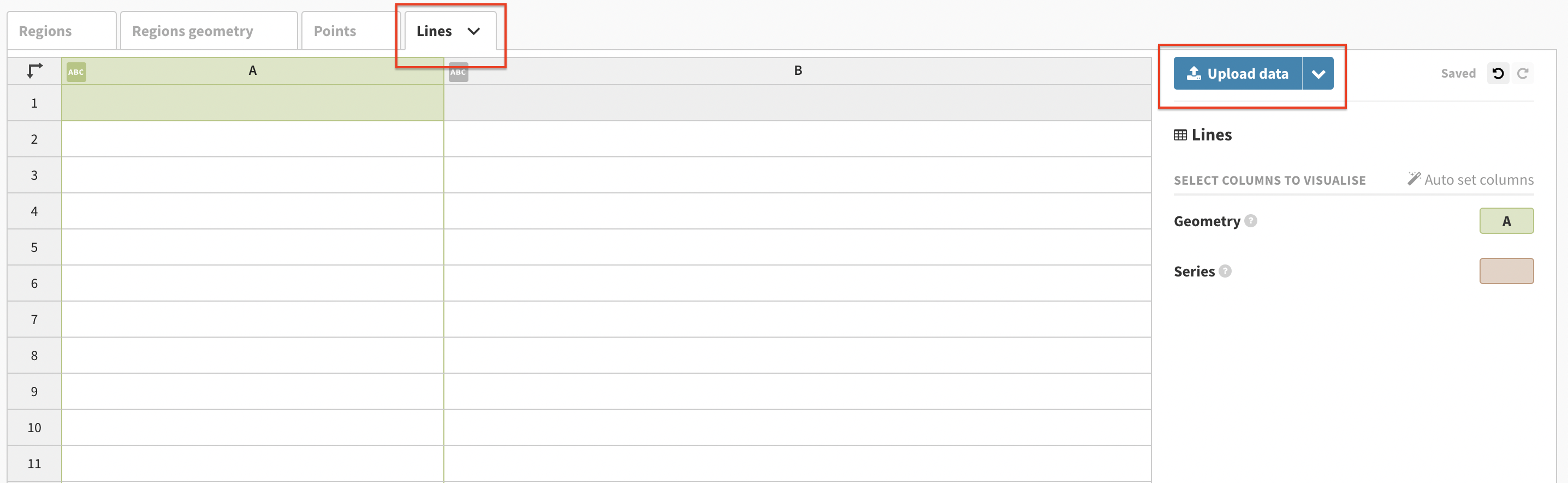Click the ABC type icon in column A
Image resolution: width=1568 pixels, height=483 pixels.
[76, 72]
